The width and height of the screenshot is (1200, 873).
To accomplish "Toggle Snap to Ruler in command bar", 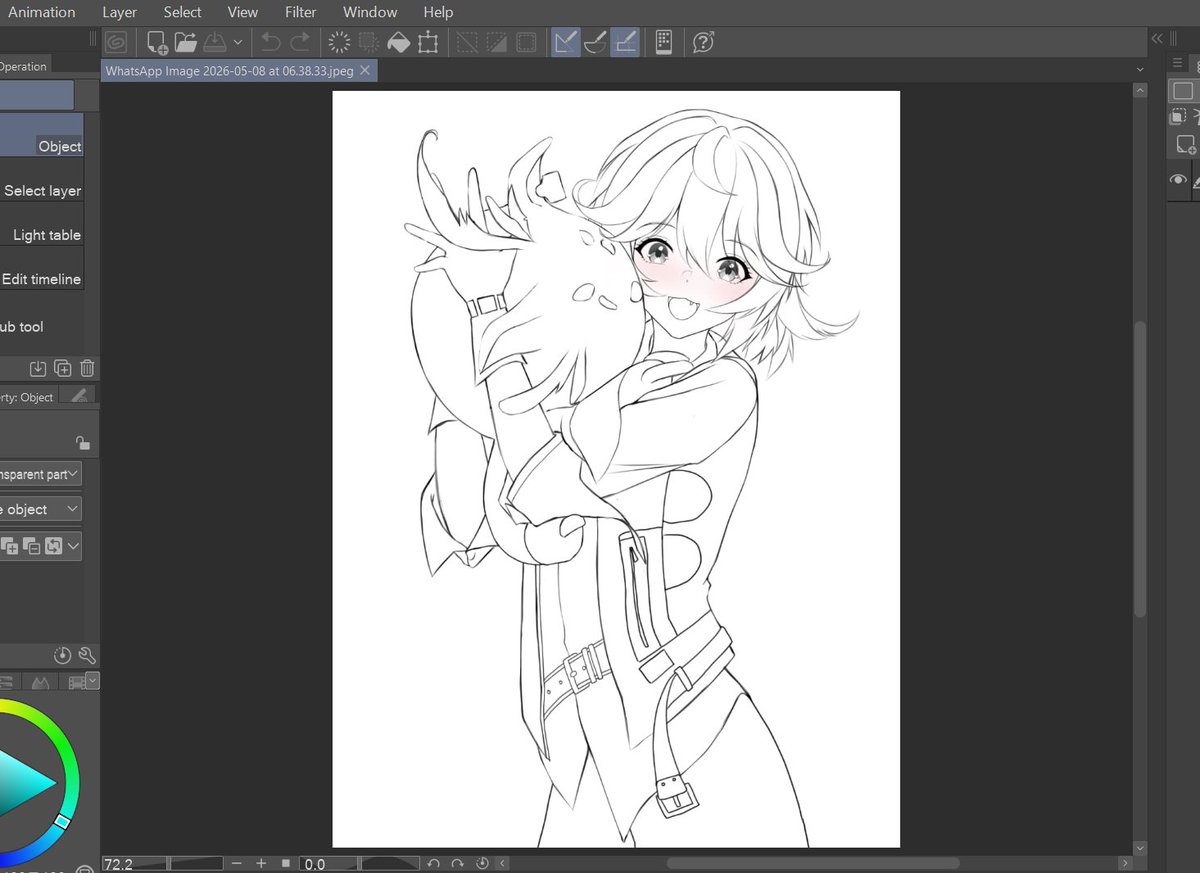I will pyautogui.click(x=565, y=42).
